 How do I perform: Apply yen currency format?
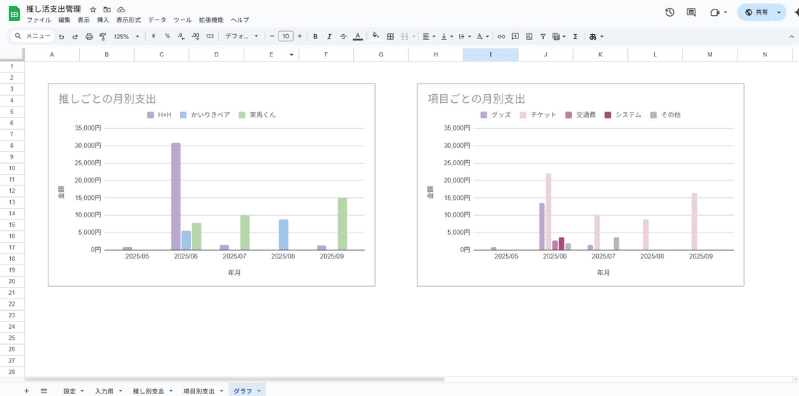pos(153,37)
